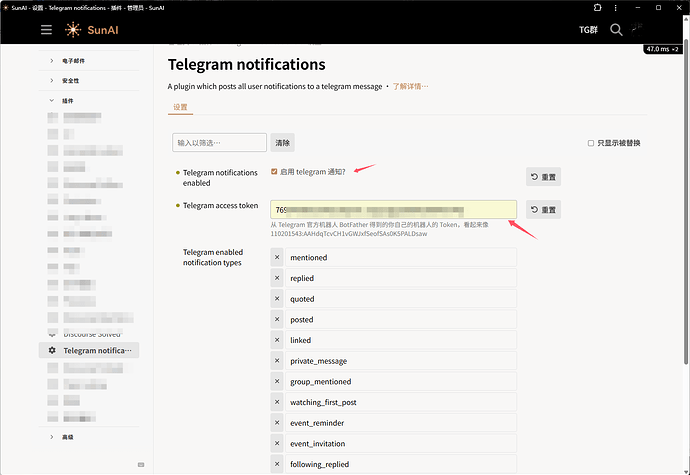Click the 清除 filter button
Viewport: 690px width, 475px height.
tap(283, 143)
